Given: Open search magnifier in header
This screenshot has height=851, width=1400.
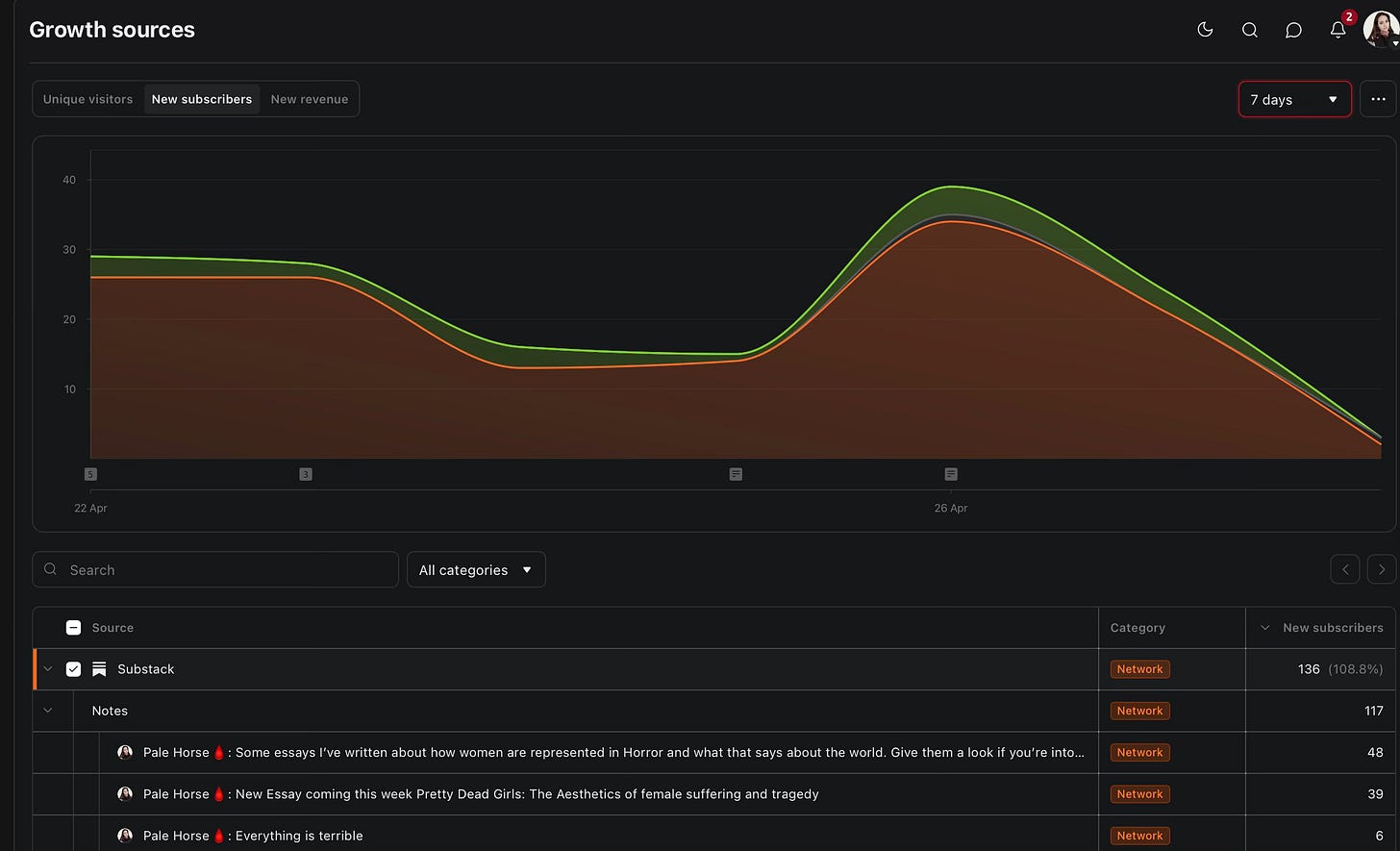Looking at the screenshot, I should (x=1249, y=30).
